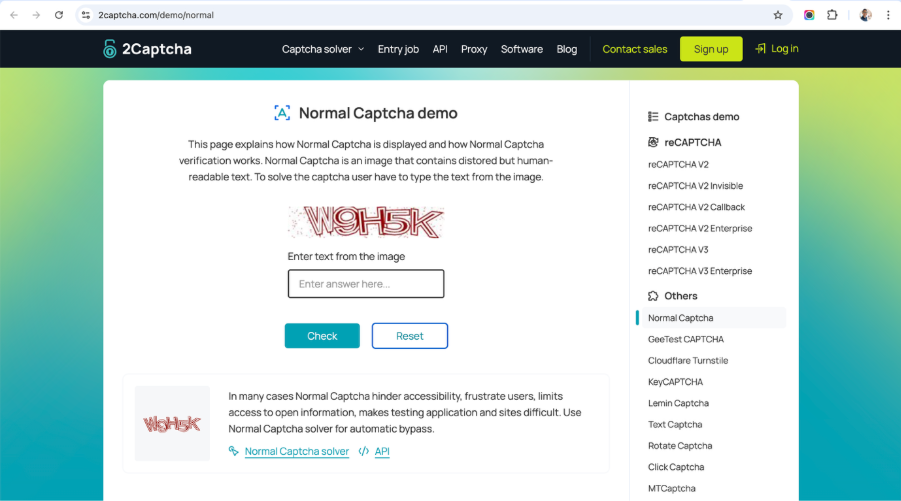This screenshot has width=901, height=501.
Task: Open the Normal Captcha solver link
Action: click(297, 451)
